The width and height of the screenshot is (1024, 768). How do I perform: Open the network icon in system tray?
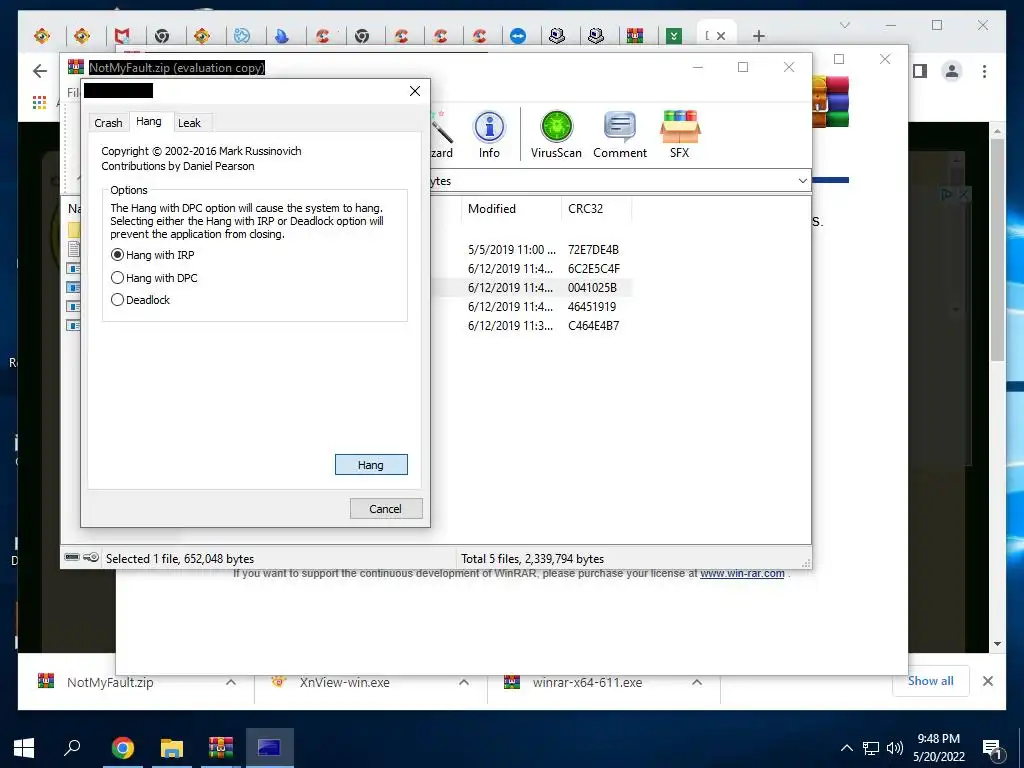coord(871,748)
